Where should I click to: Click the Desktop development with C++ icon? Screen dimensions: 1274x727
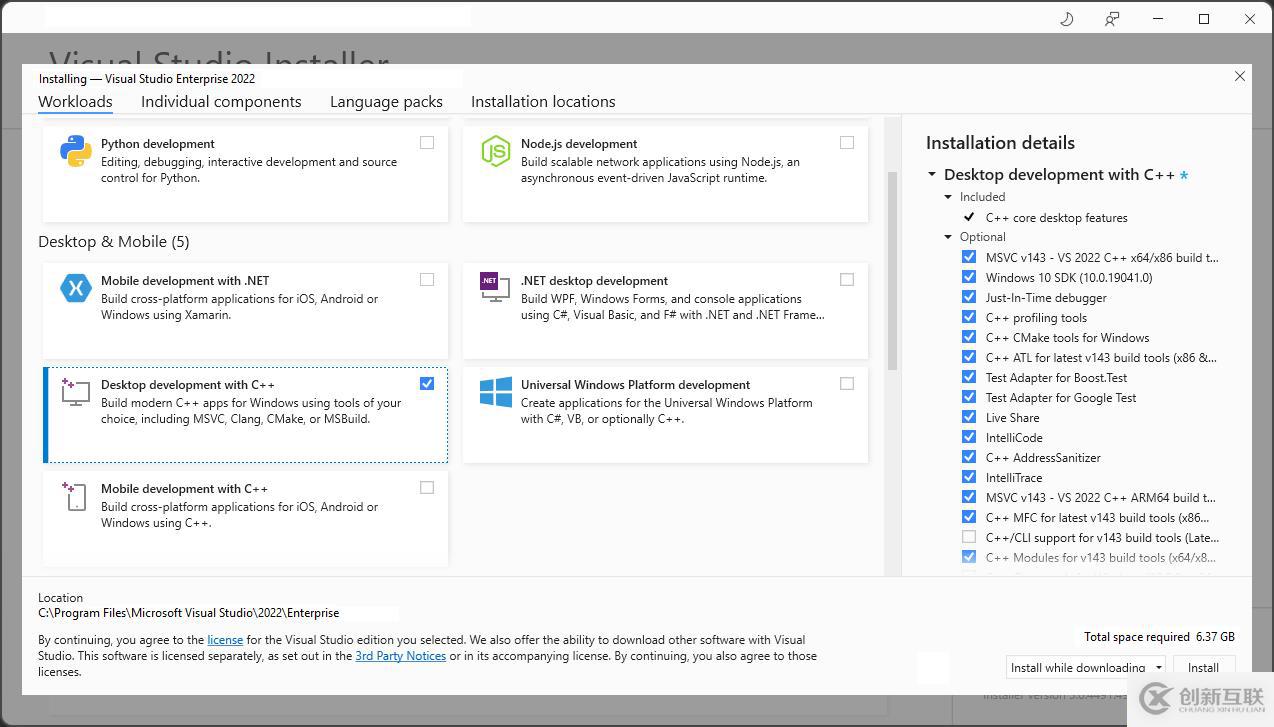[76, 391]
